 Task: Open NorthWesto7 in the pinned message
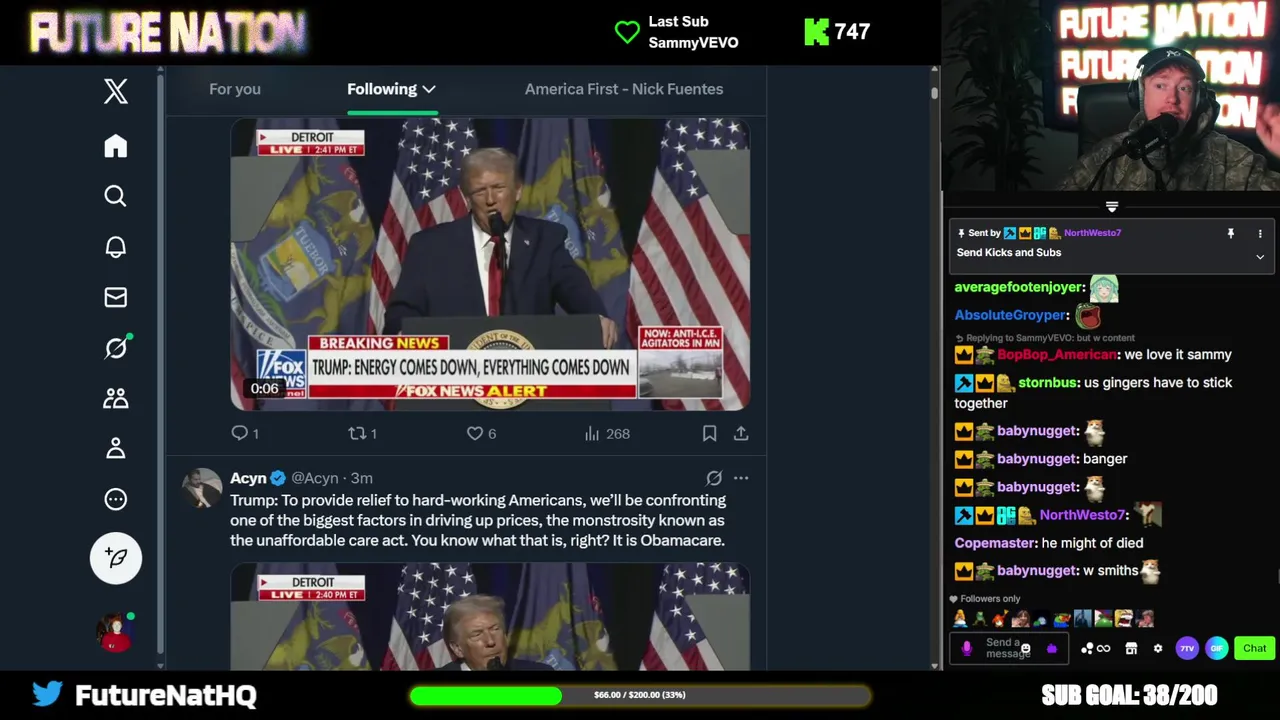point(1092,233)
